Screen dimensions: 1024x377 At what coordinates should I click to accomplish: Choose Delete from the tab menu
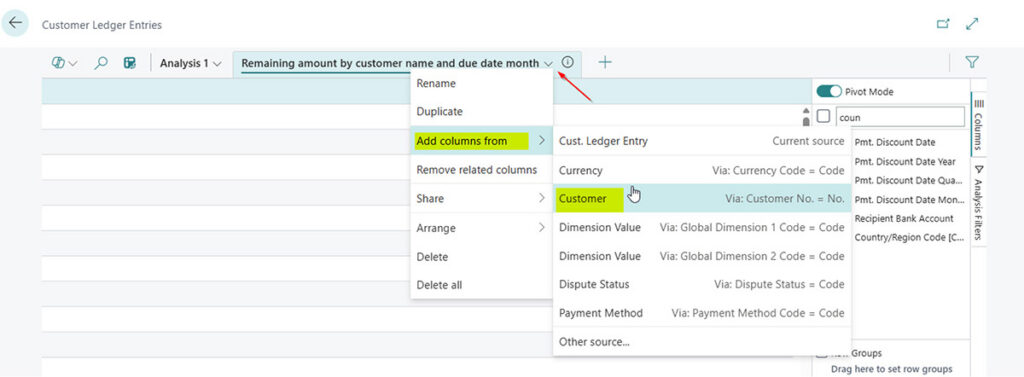pos(481,257)
